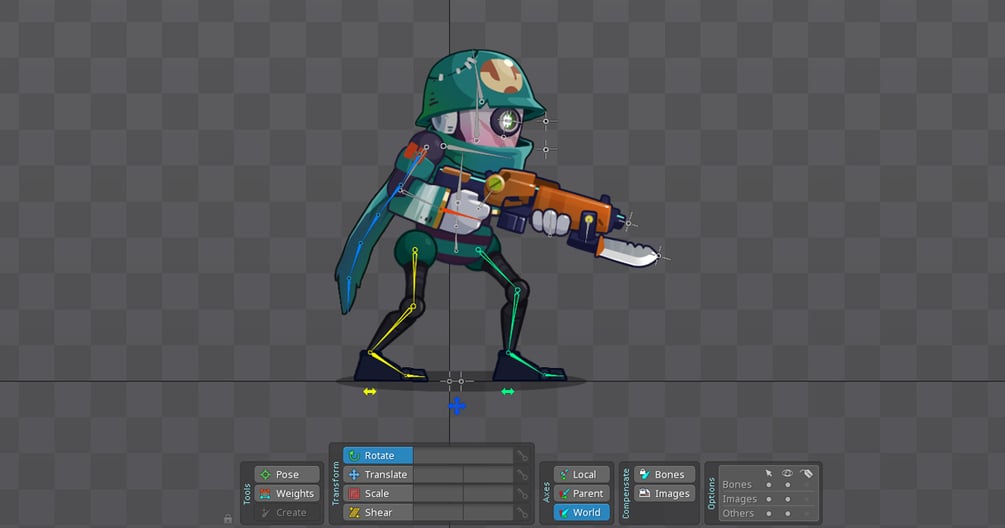1005x528 pixels.
Task: Click the lock icon beside the Tools panel
Action: 228,518
